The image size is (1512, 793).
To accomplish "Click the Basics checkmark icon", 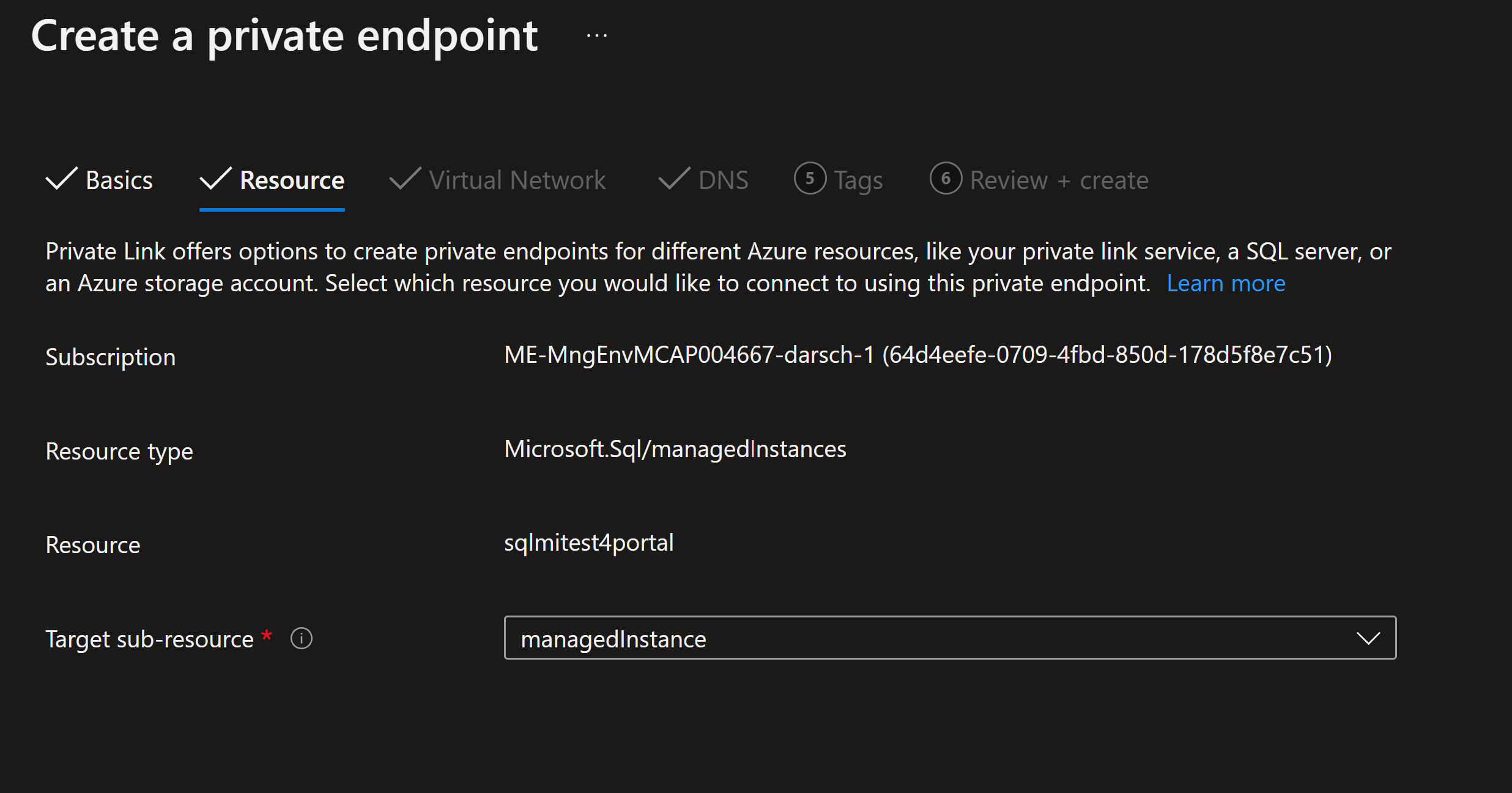I will click(62, 179).
